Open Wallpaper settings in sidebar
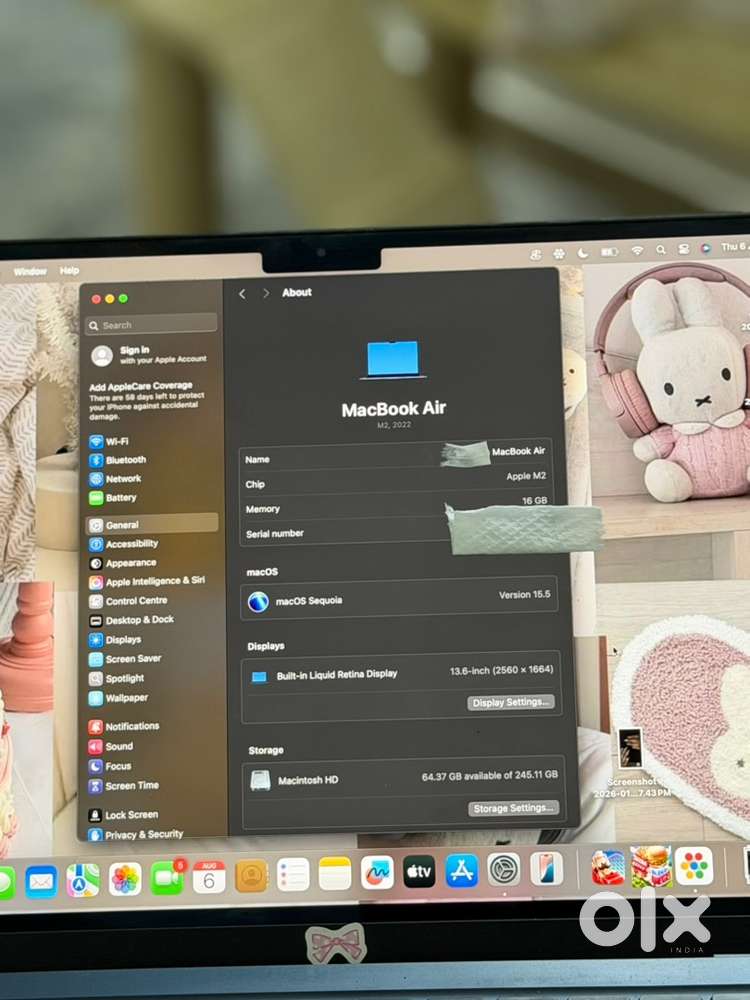Image resolution: width=750 pixels, height=1000 pixels. click(x=119, y=698)
